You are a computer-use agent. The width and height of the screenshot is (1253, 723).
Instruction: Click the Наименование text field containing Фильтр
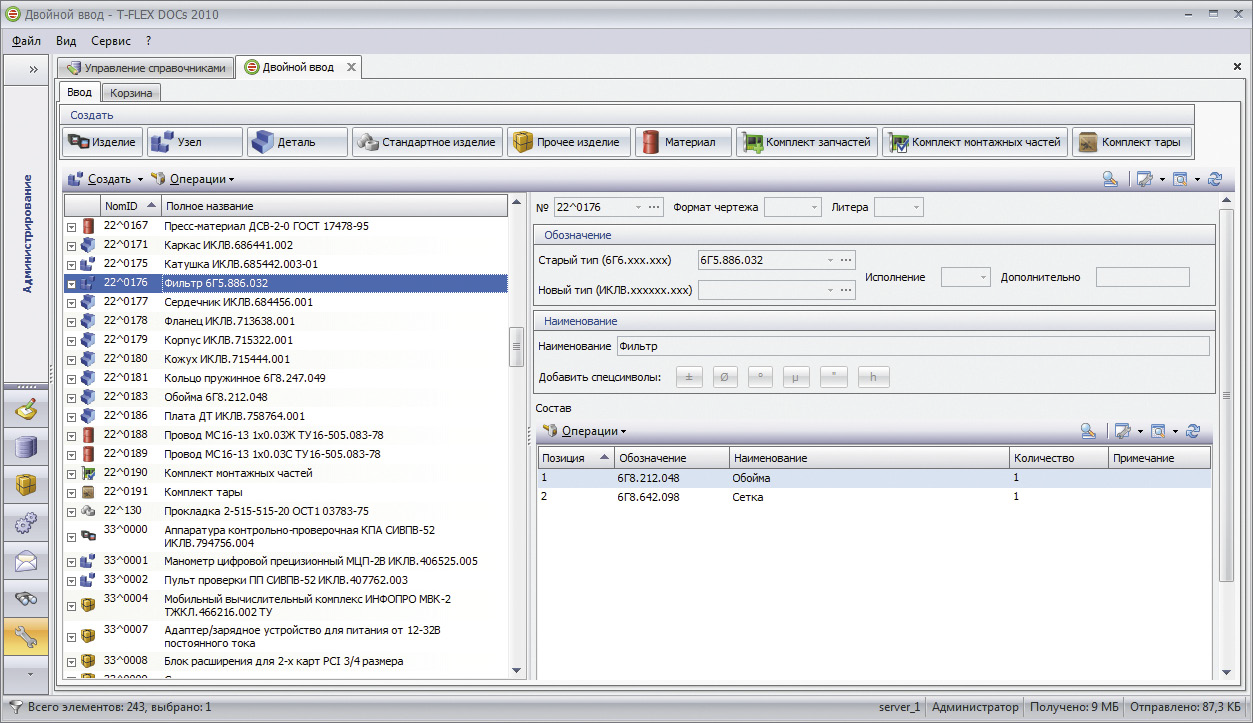912,346
